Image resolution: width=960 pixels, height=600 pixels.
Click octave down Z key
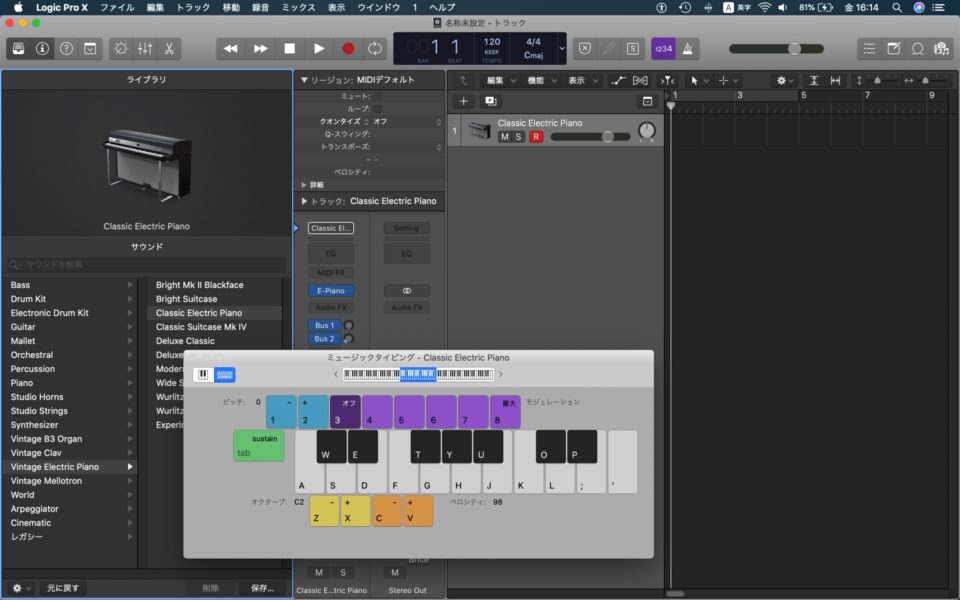point(324,511)
